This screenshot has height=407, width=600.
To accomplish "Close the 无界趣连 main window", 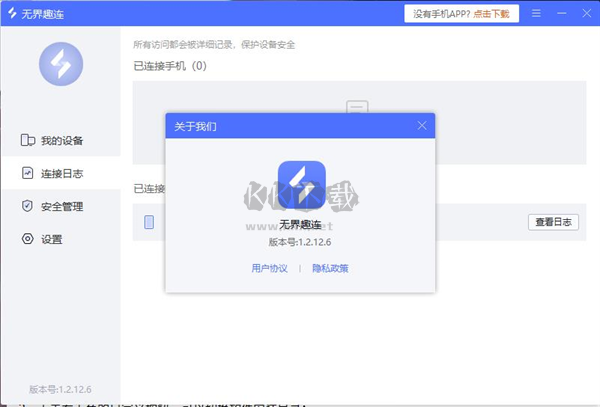I will pos(587,13).
